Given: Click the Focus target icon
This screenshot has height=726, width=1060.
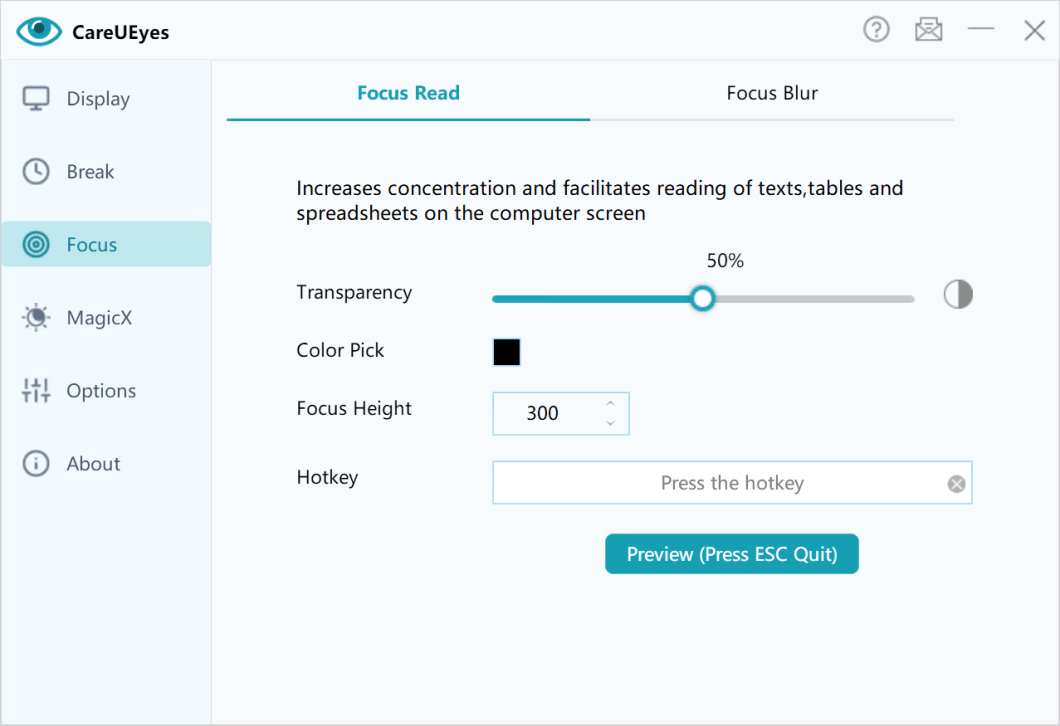Looking at the screenshot, I should (x=36, y=244).
